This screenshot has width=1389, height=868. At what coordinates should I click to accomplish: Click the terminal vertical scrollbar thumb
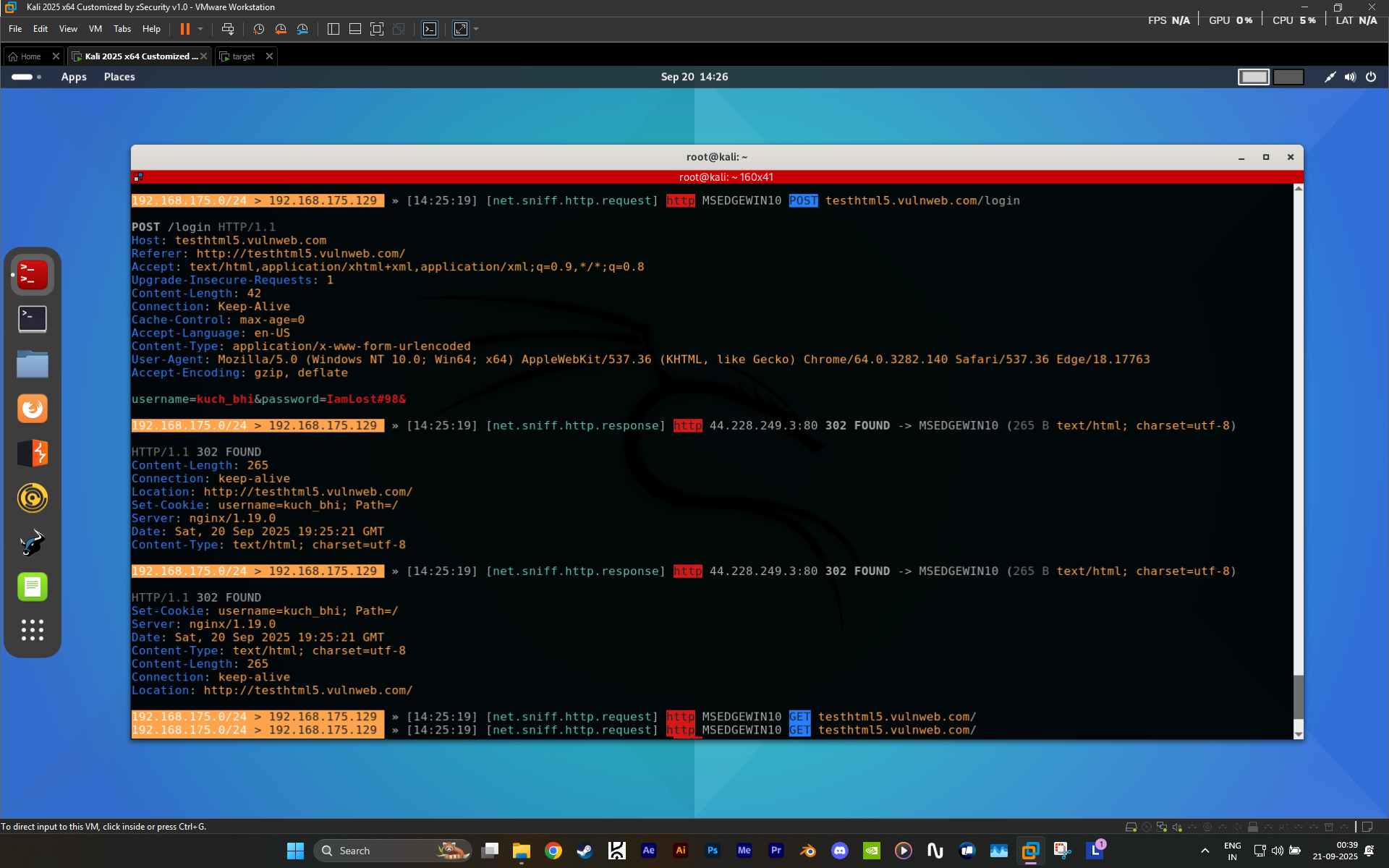point(1298,697)
